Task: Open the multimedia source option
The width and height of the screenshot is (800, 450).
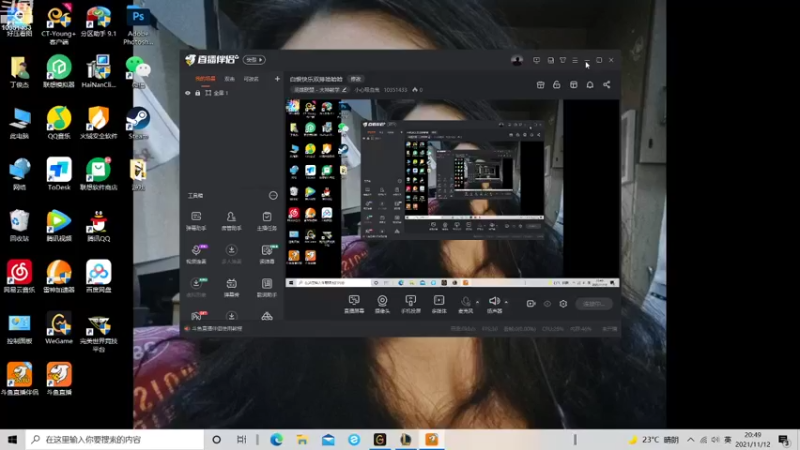Action: pos(439,304)
